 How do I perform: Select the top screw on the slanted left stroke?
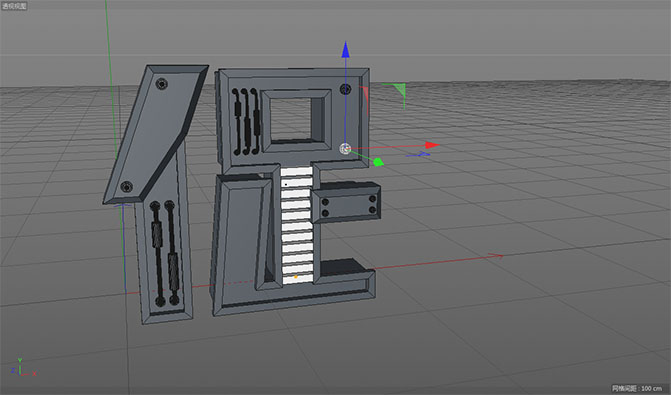click(161, 83)
